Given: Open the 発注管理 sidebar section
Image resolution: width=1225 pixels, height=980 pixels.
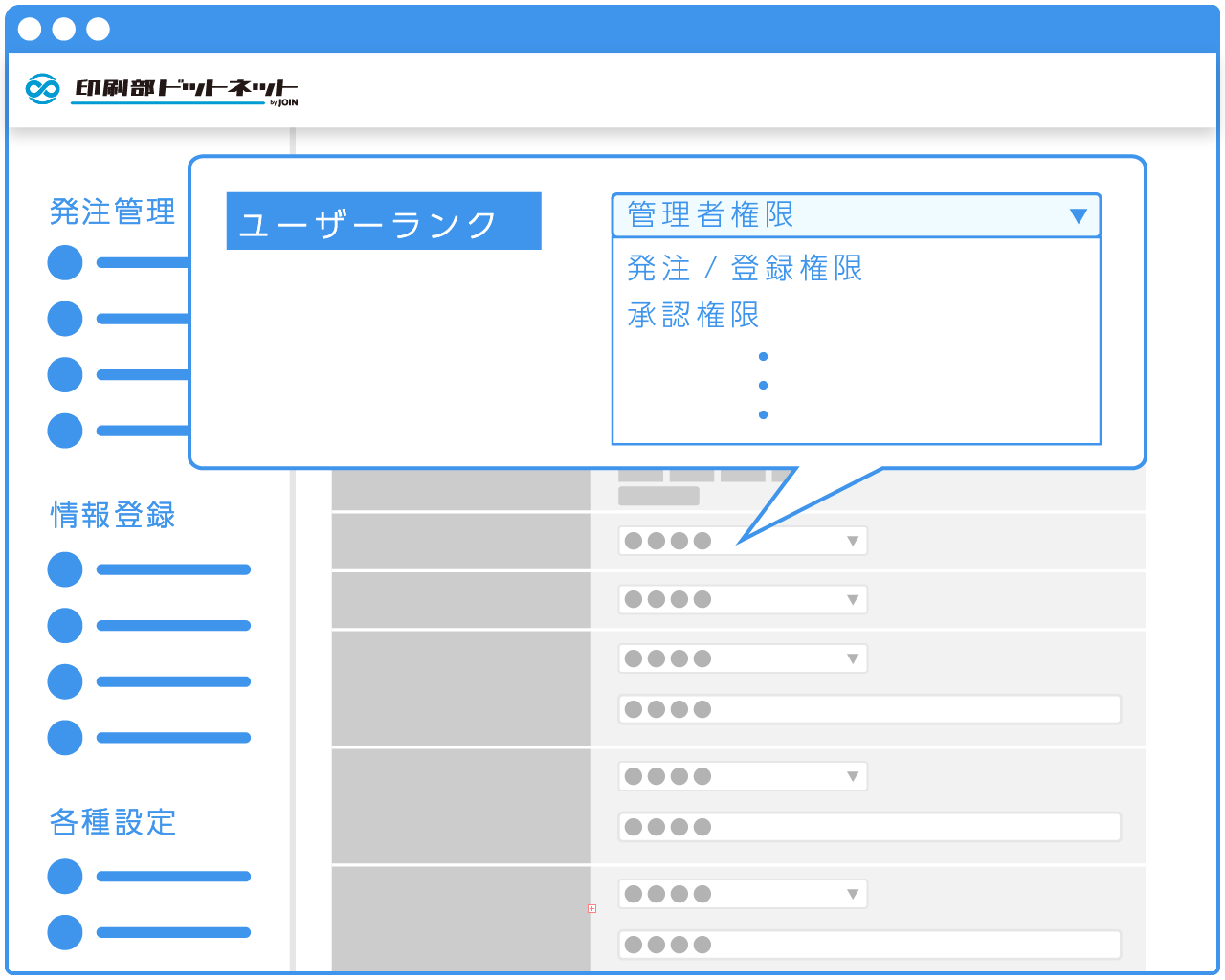Looking at the screenshot, I should coord(113,212).
